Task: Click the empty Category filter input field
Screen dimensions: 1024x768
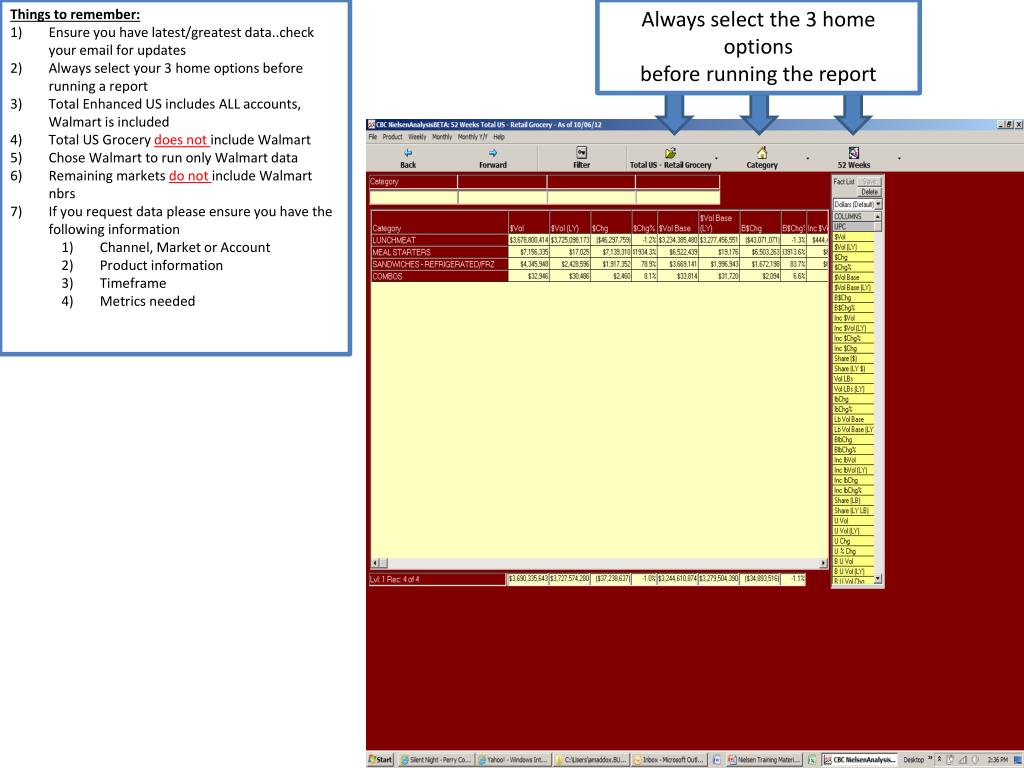Action: click(413, 197)
